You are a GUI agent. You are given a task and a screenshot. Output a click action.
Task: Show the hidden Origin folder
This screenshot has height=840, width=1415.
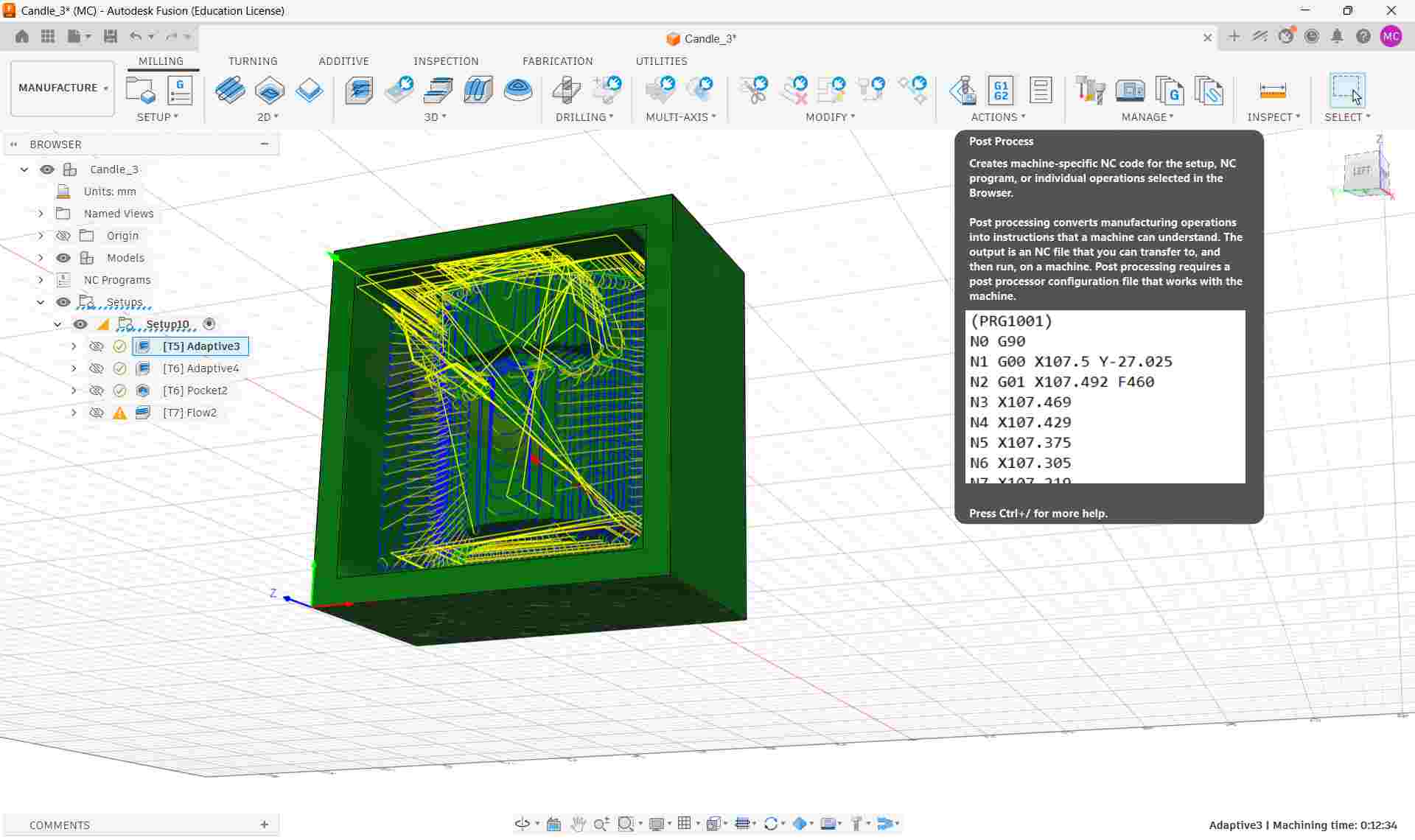click(x=63, y=236)
